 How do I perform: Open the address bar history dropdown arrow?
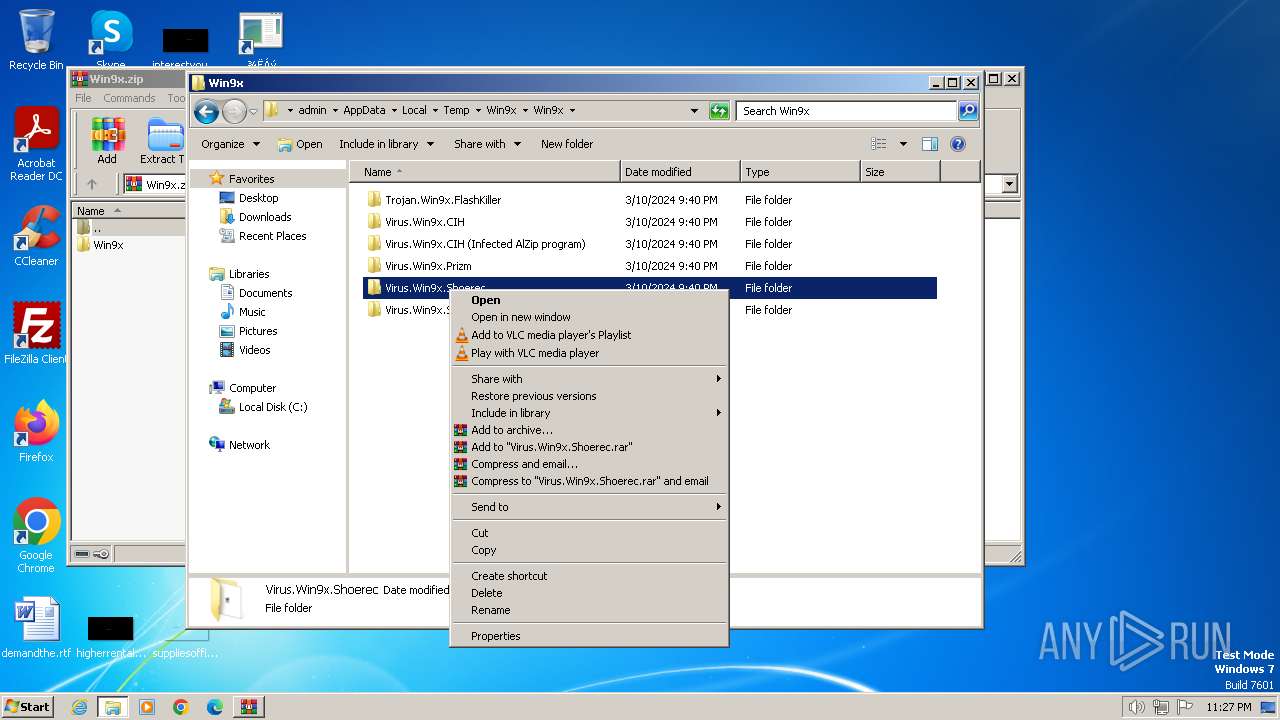(x=694, y=111)
